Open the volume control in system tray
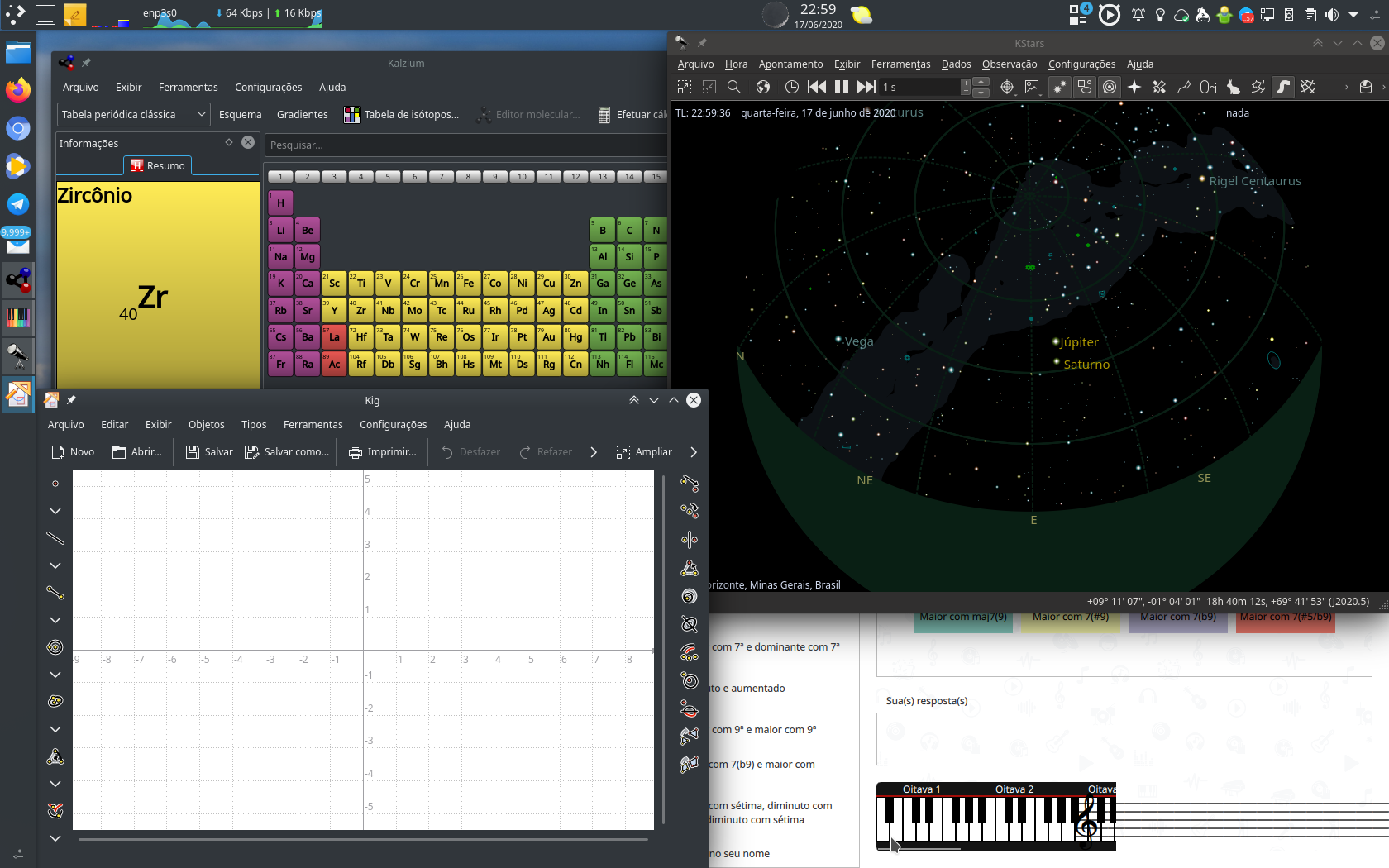This screenshot has height=868, width=1389. click(1331, 15)
